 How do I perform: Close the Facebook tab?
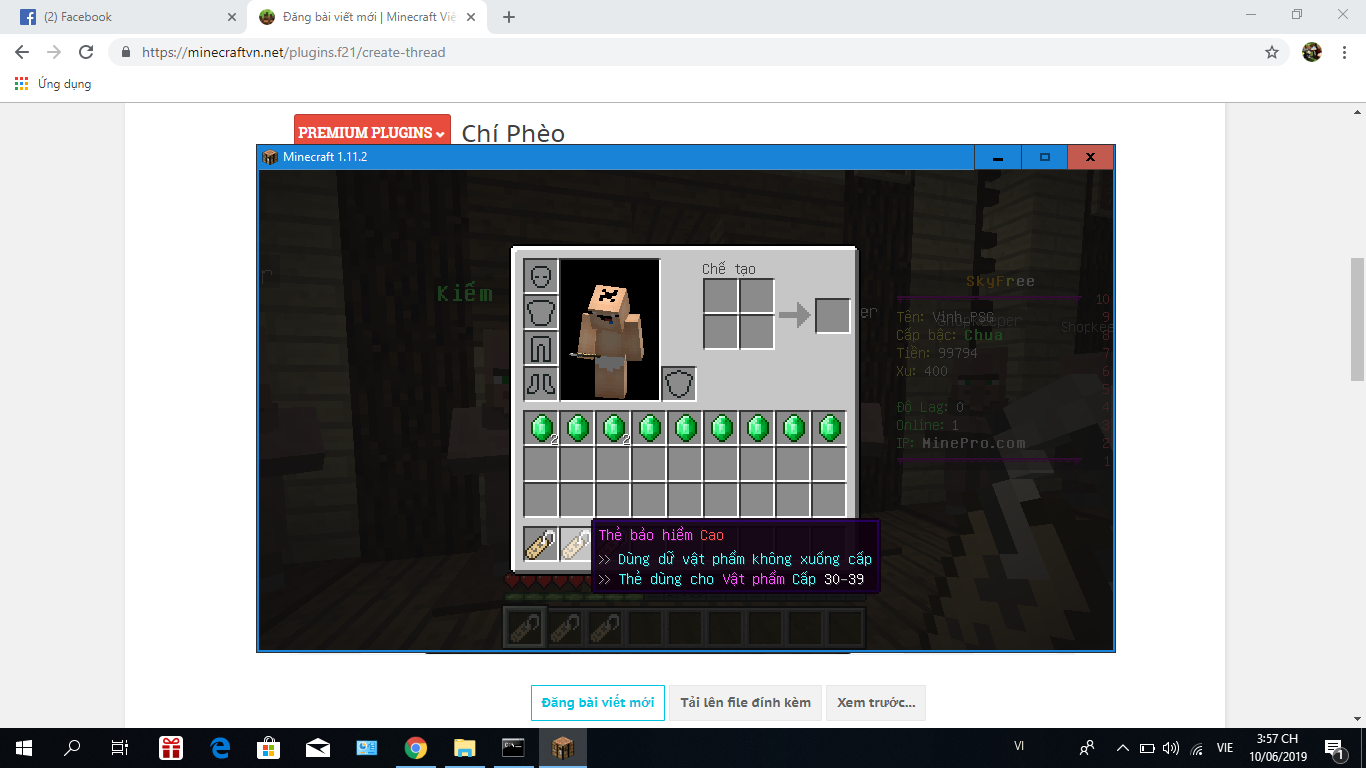[231, 17]
